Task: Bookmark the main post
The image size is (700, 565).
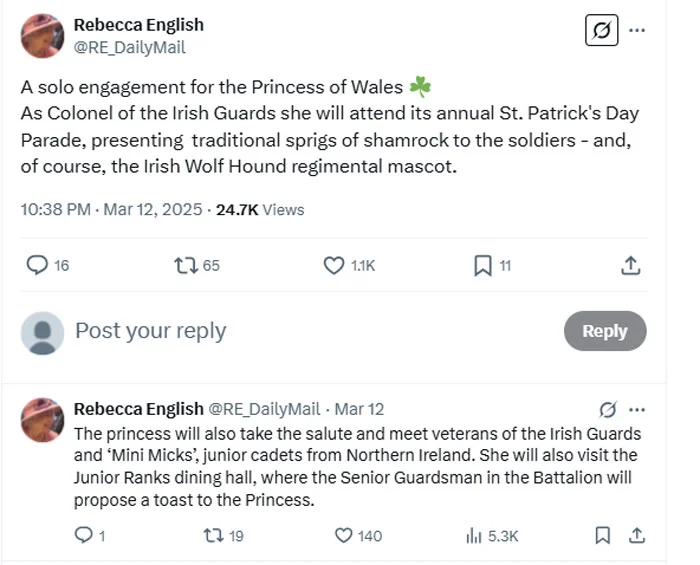Action: (482, 265)
